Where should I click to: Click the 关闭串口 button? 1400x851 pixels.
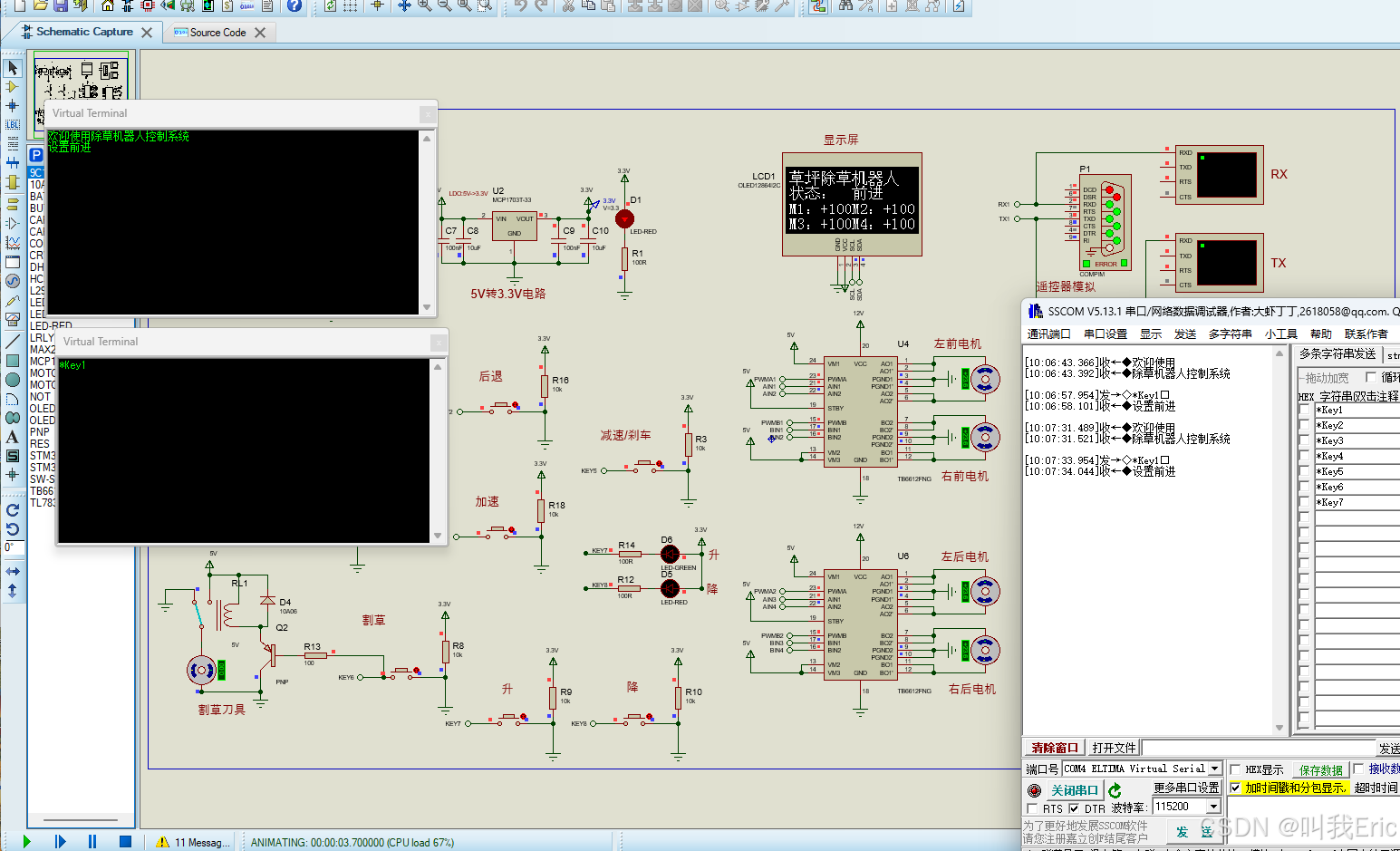point(1075,790)
